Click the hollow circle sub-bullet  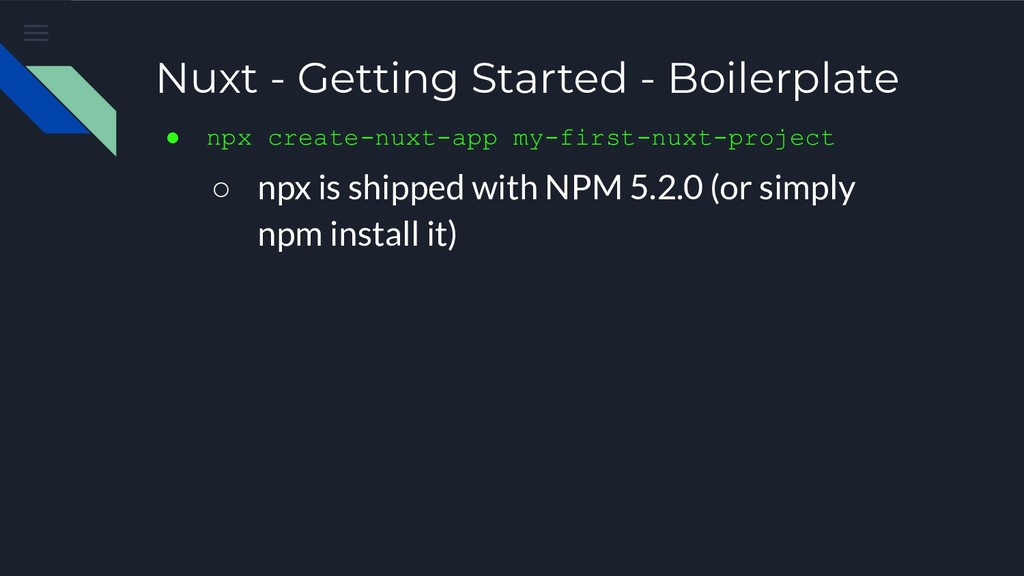(x=221, y=189)
